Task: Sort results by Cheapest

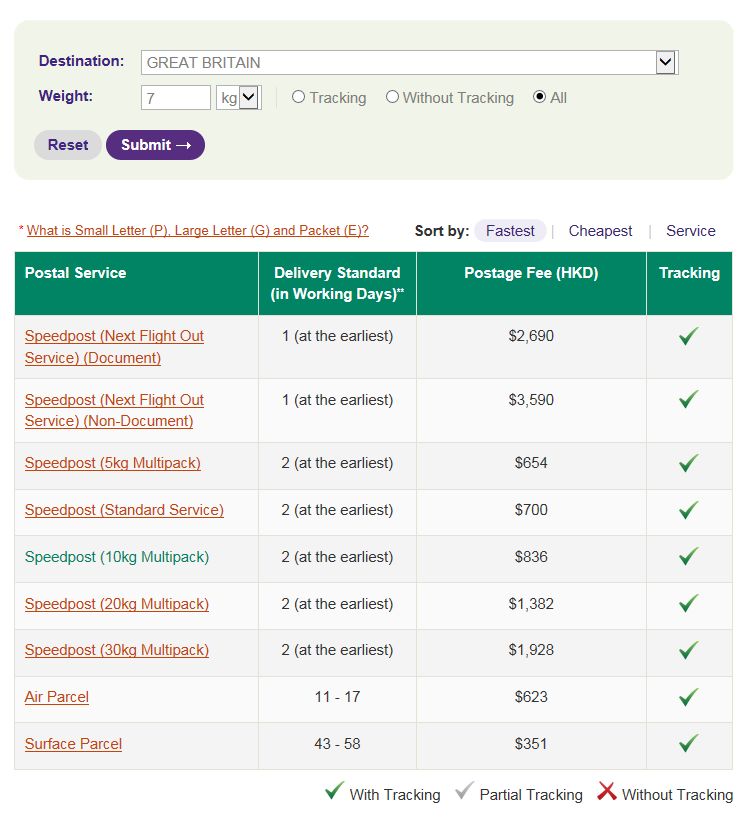Action: point(600,231)
